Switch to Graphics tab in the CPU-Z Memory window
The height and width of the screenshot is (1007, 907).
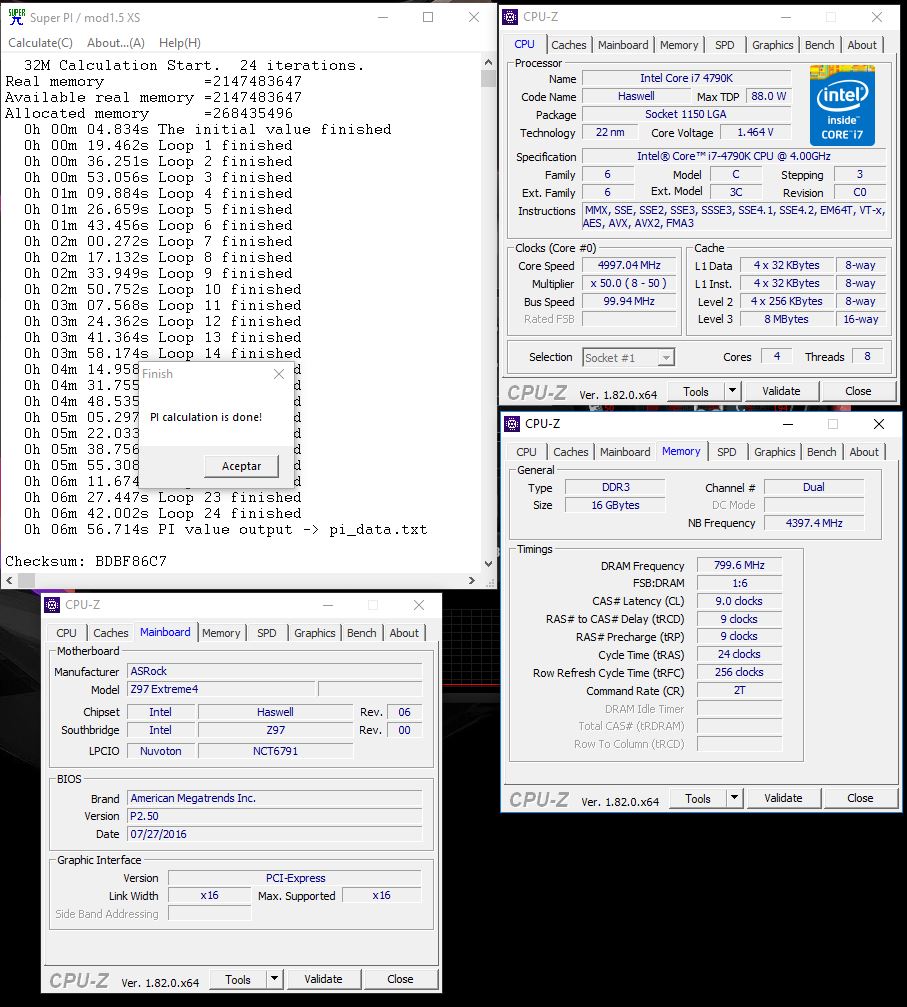click(x=775, y=452)
